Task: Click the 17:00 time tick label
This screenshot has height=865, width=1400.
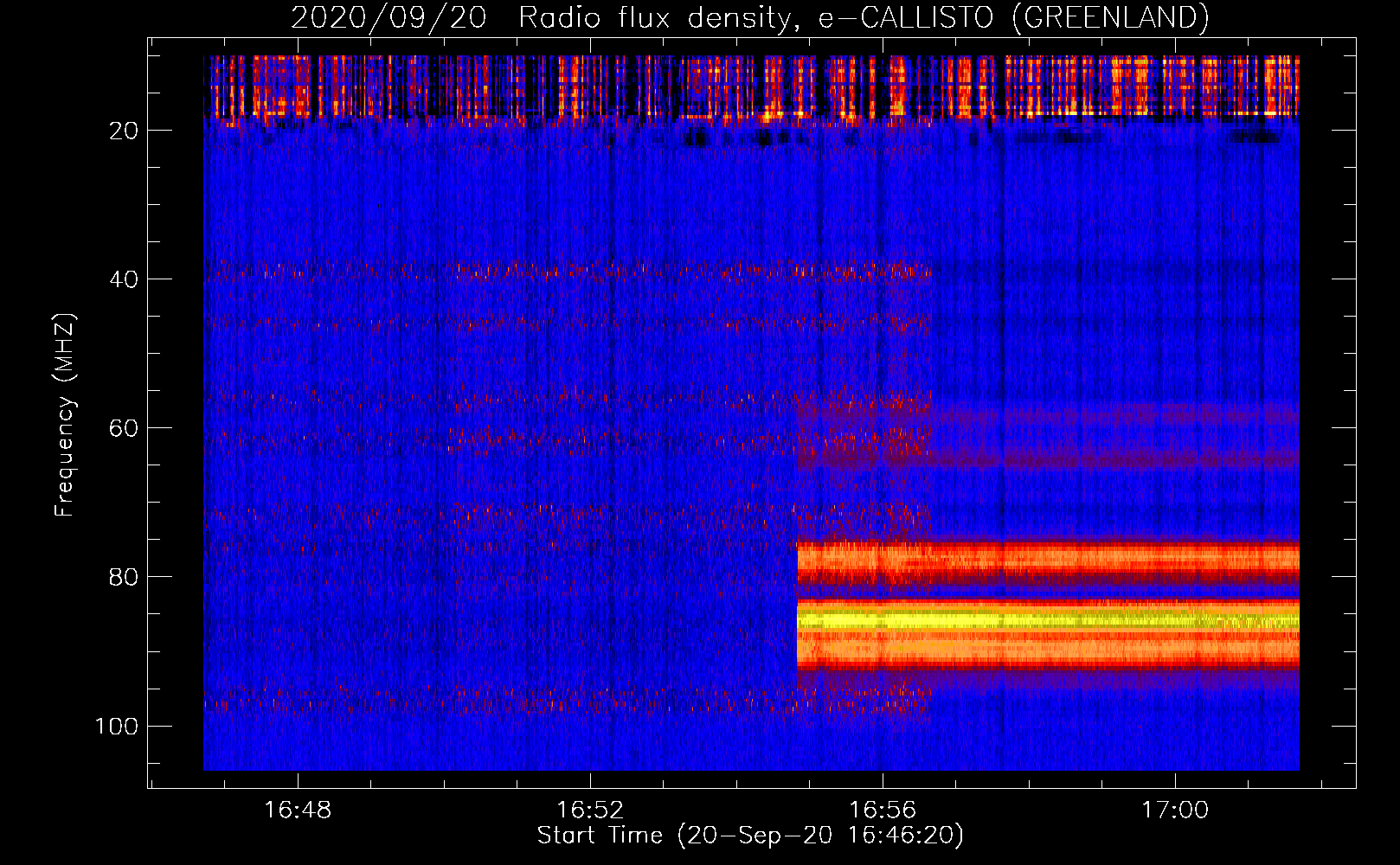Action: tap(1175, 810)
